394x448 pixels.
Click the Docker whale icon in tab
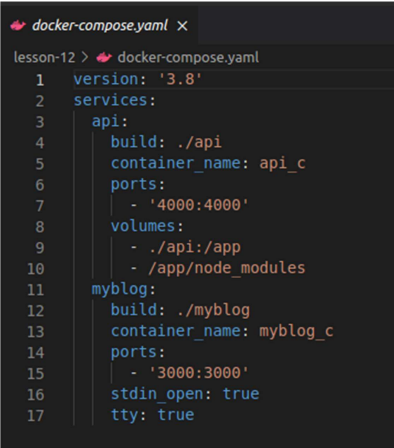[18, 26]
